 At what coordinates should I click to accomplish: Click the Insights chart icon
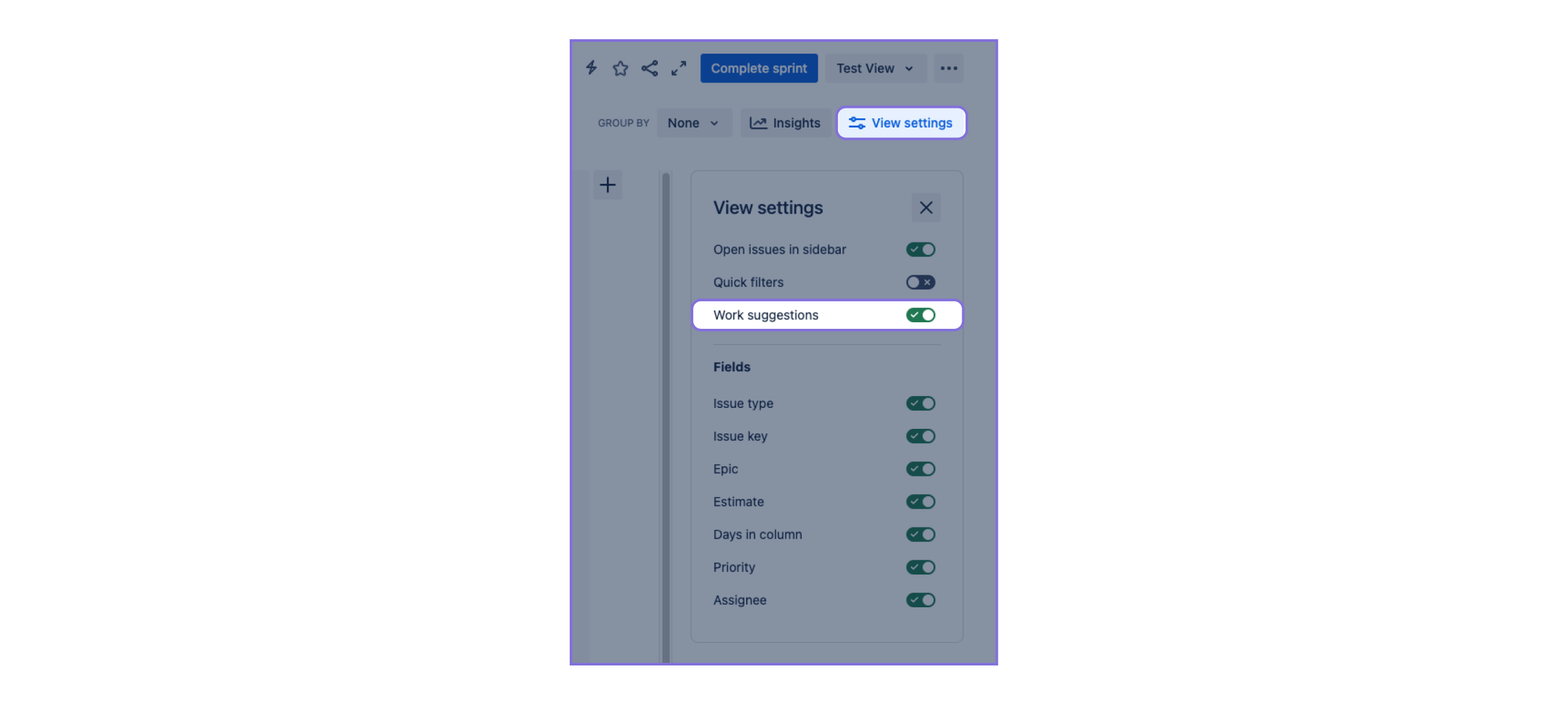(x=758, y=122)
